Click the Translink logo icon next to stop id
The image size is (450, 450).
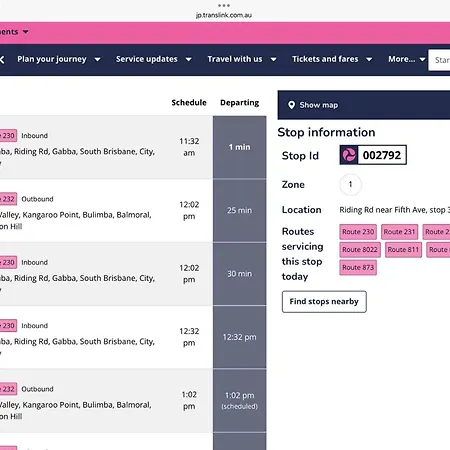(x=349, y=155)
